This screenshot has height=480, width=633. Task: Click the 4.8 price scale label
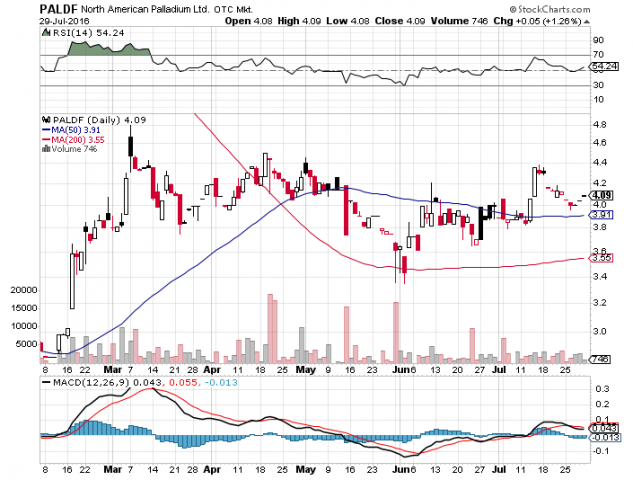600,124
